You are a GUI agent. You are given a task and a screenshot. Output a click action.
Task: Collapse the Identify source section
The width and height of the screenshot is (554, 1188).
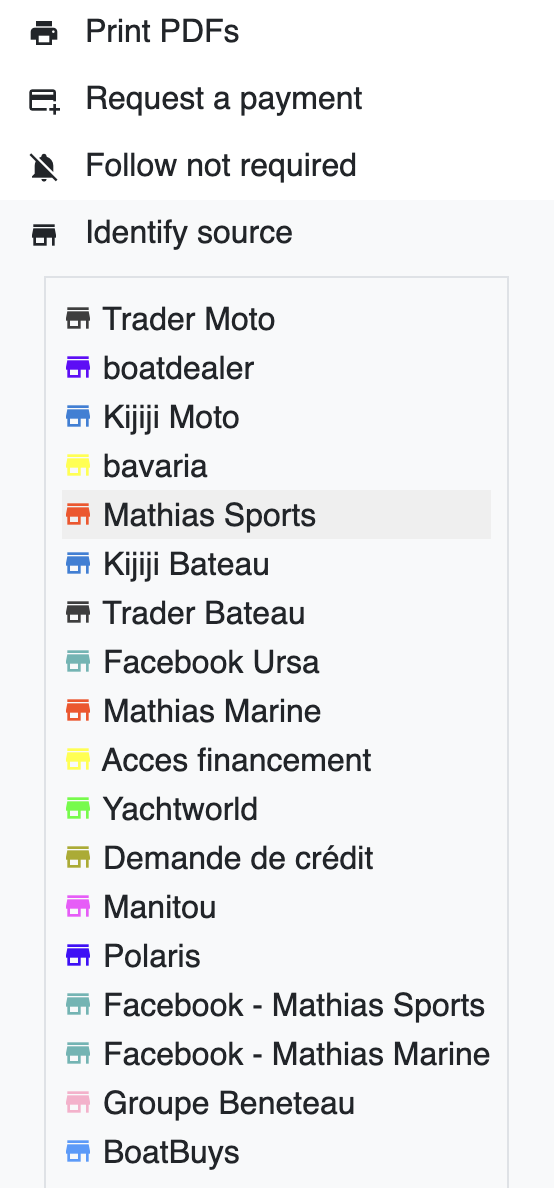[x=277, y=233]
